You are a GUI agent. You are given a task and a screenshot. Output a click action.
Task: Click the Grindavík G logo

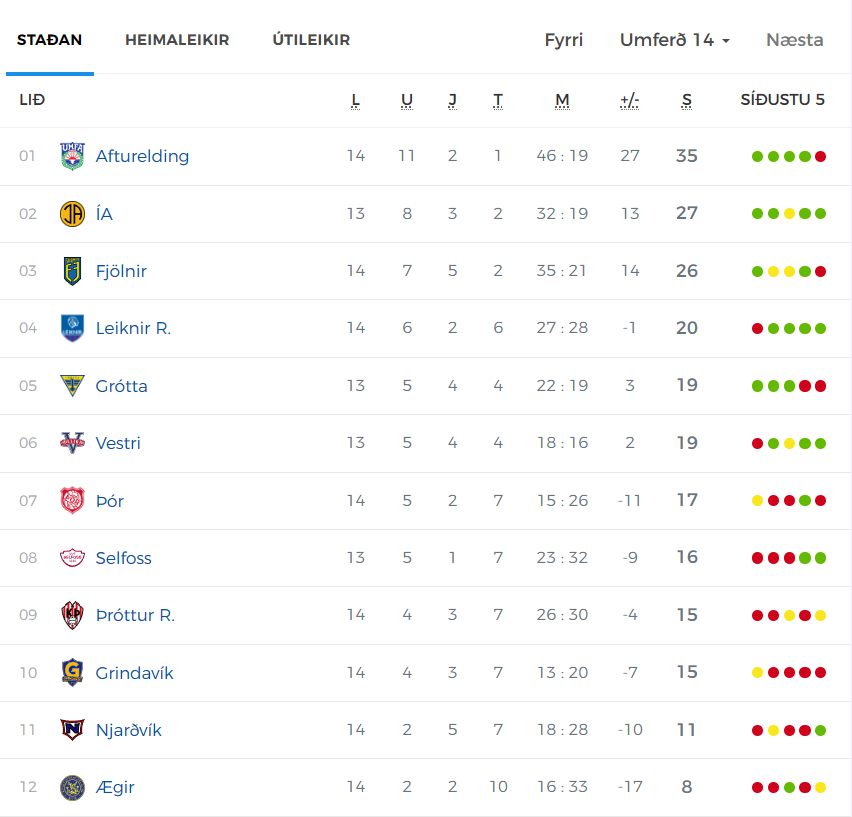tap(72, 673)
